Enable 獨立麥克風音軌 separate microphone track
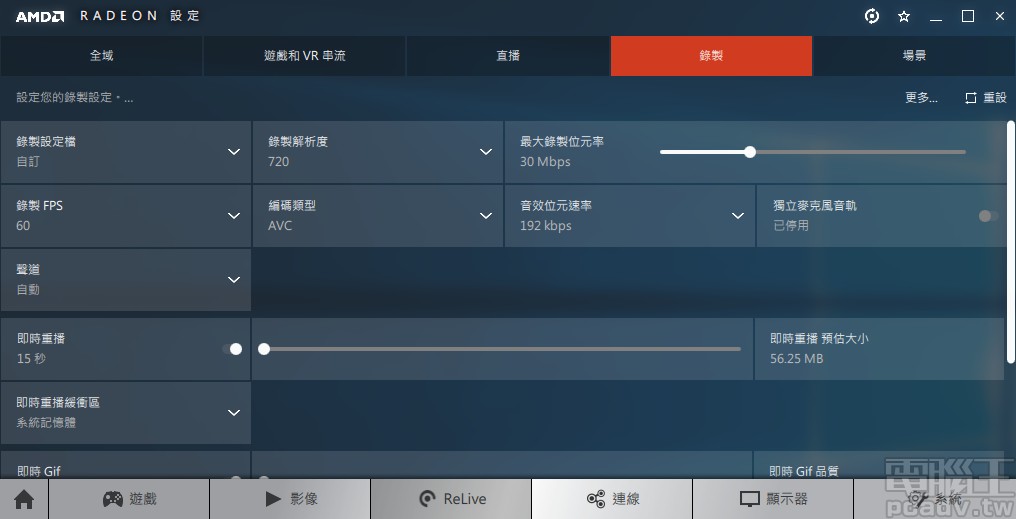 (988, 216)
